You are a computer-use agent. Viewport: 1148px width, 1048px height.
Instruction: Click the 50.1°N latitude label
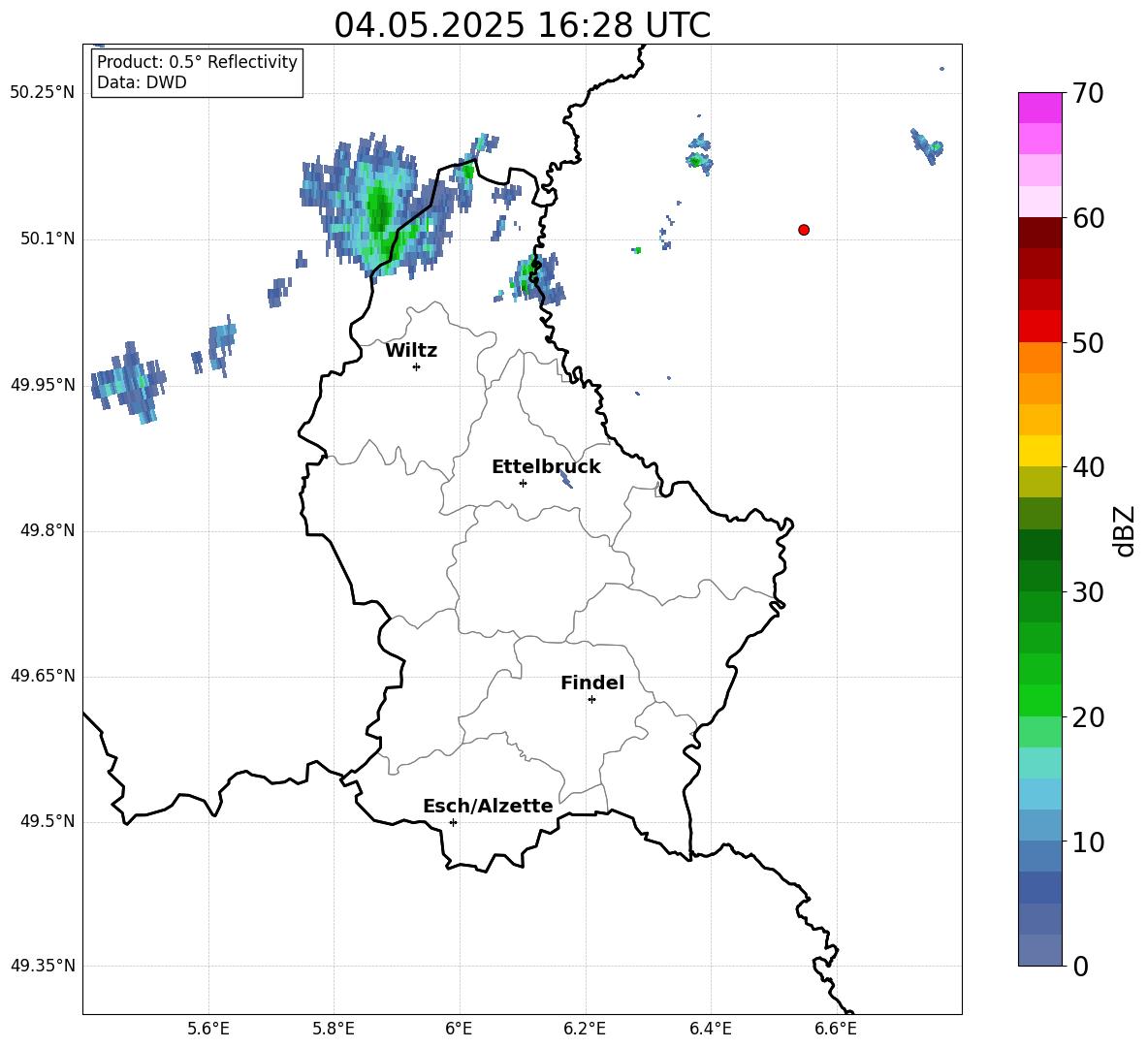click(48, 238)
